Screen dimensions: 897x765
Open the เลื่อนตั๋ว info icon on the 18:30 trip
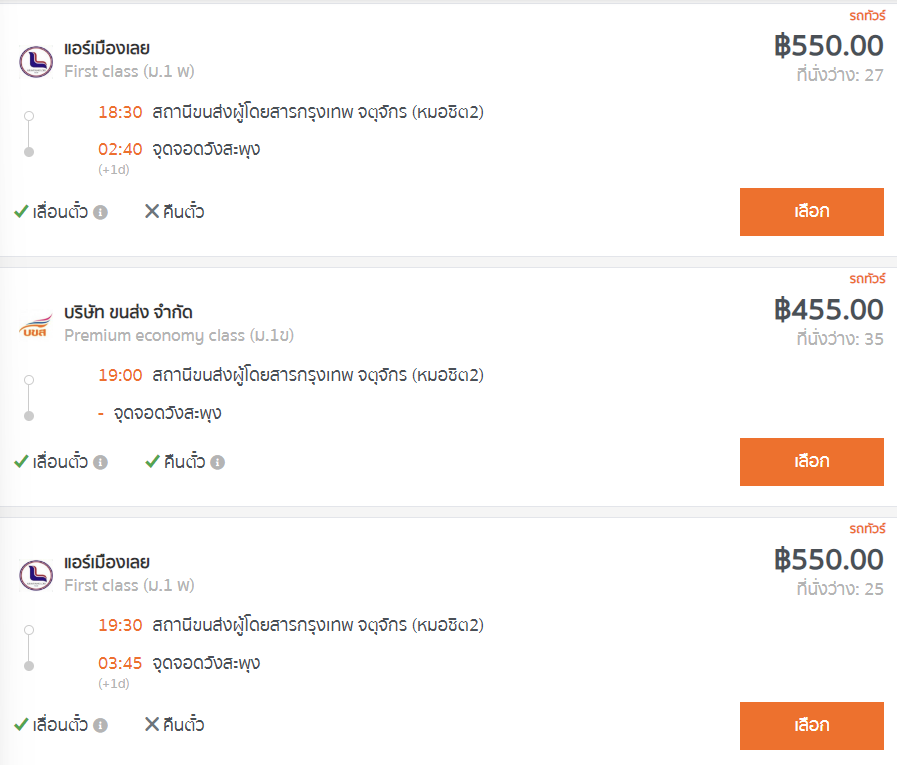(101, 212)
